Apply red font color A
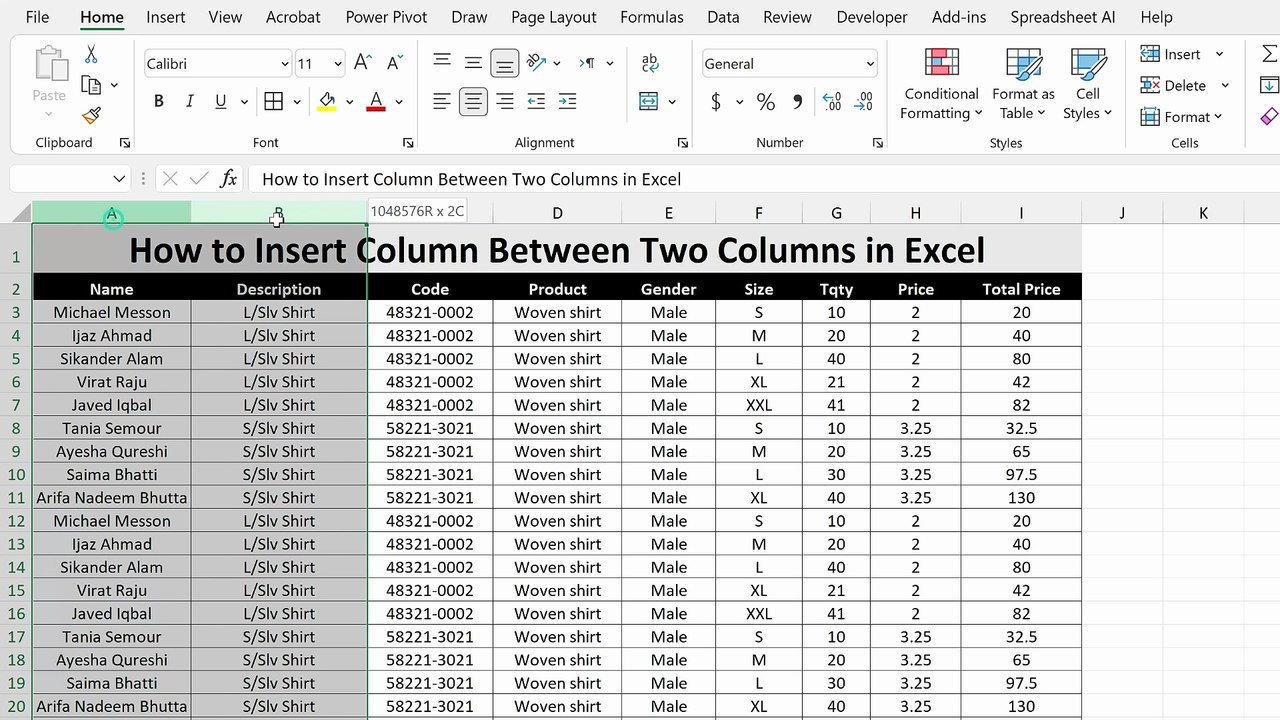Screen dimensions: 1280x720 coord(376,101)
